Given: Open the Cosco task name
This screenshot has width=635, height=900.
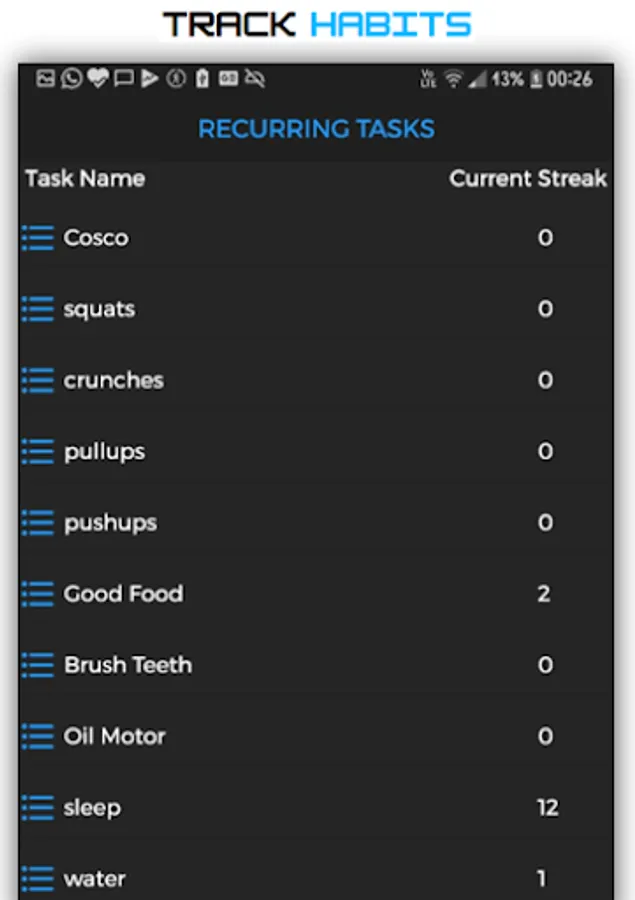Looking at the screenshot, I should click(x=96, y=238).
